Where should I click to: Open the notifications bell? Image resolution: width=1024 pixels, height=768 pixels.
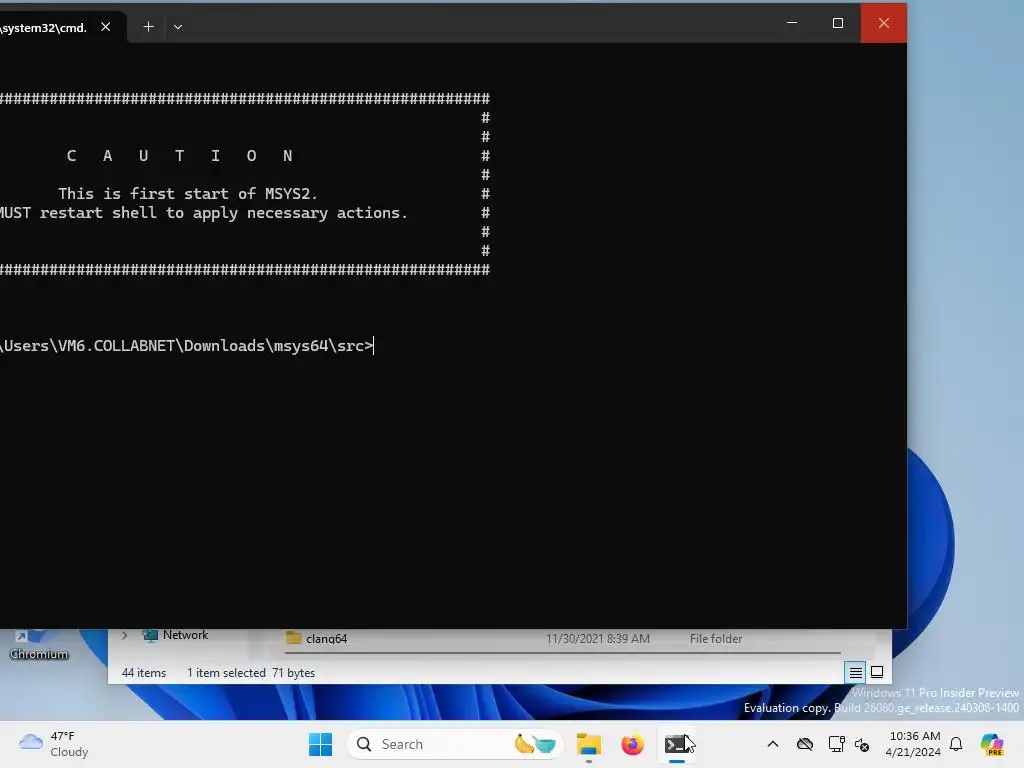956,744
